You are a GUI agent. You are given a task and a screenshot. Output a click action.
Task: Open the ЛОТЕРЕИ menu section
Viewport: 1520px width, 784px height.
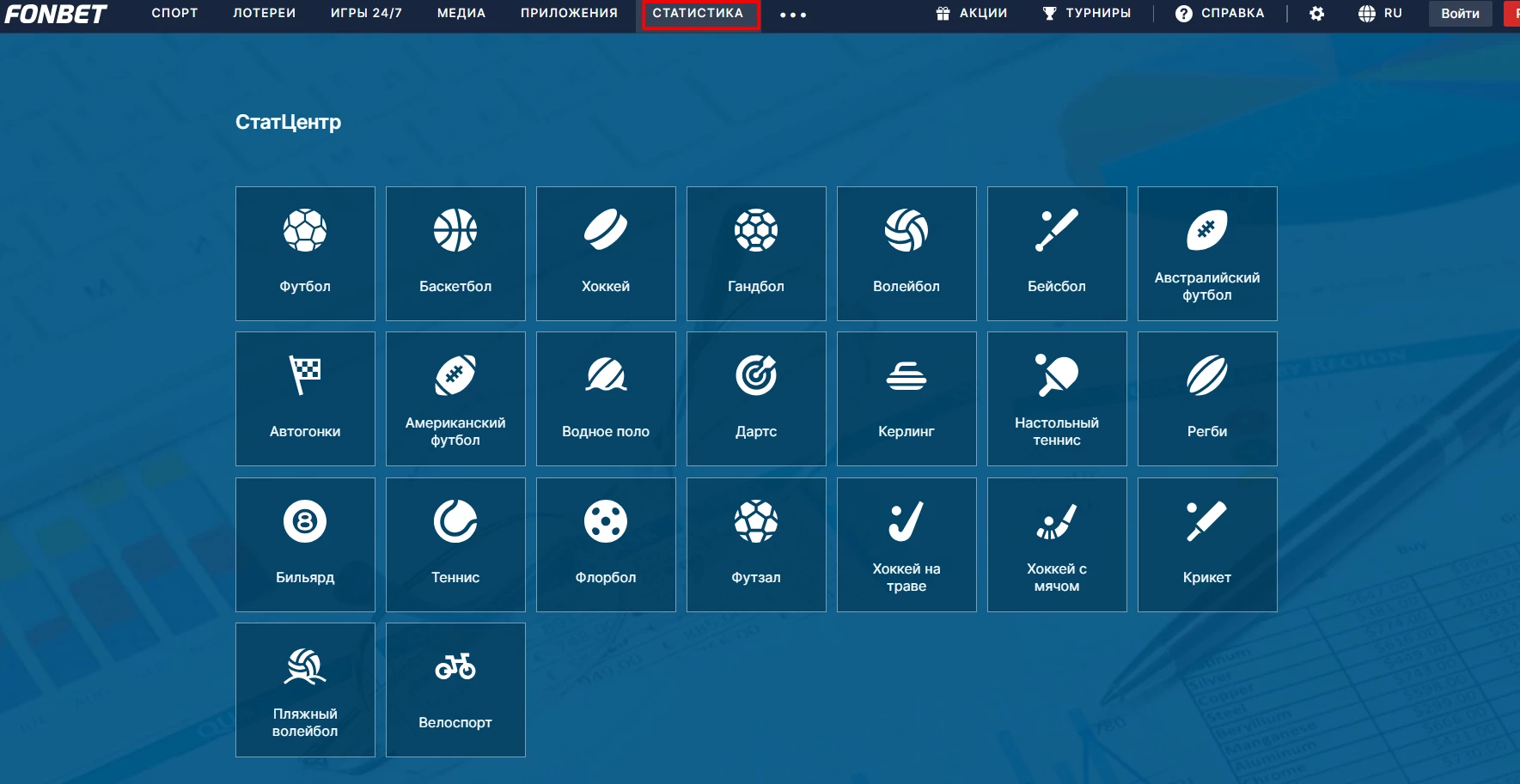tap(264, 14)
